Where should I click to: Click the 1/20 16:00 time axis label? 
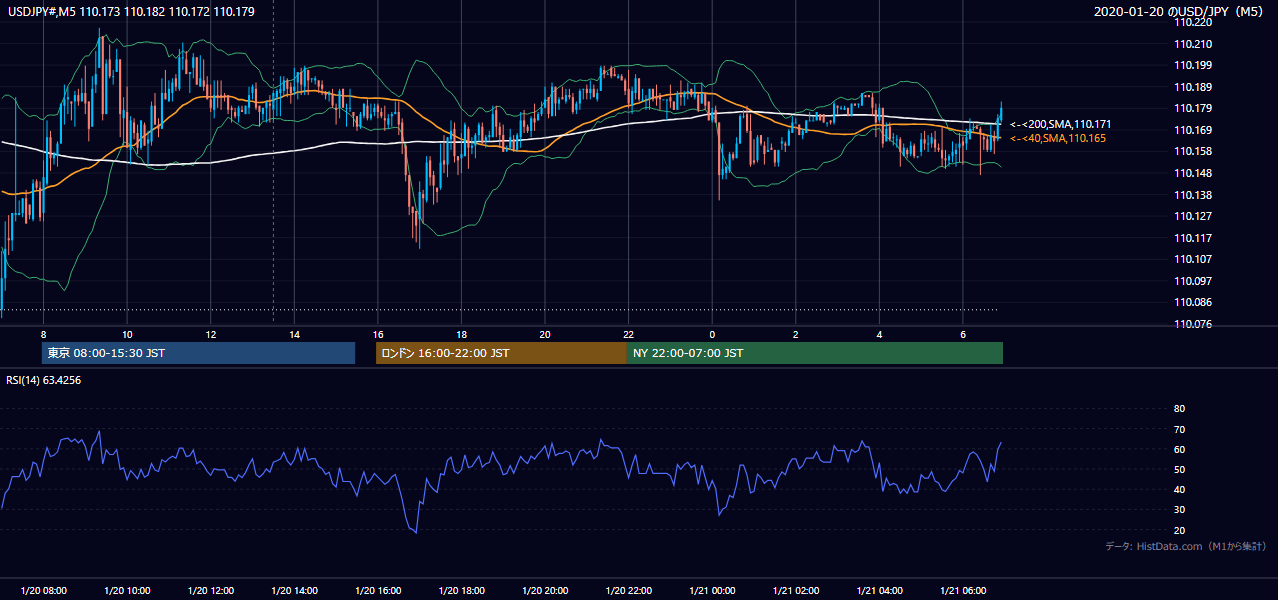(x=377, y=591)
